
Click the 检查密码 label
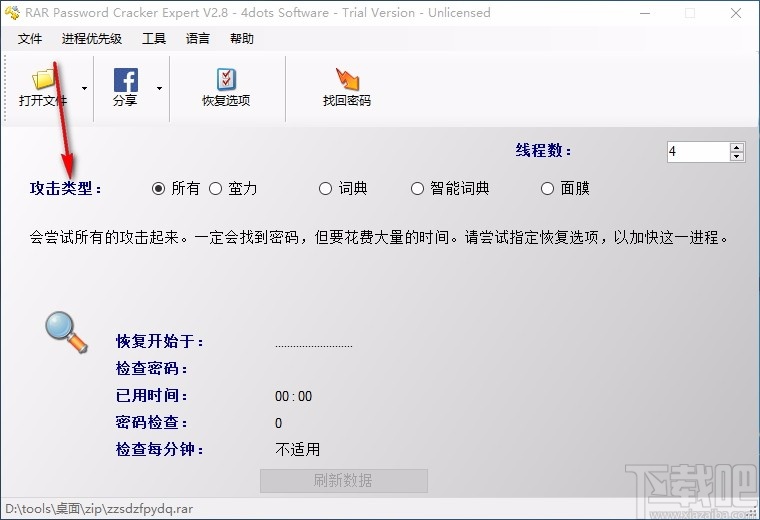pos(152,368)
